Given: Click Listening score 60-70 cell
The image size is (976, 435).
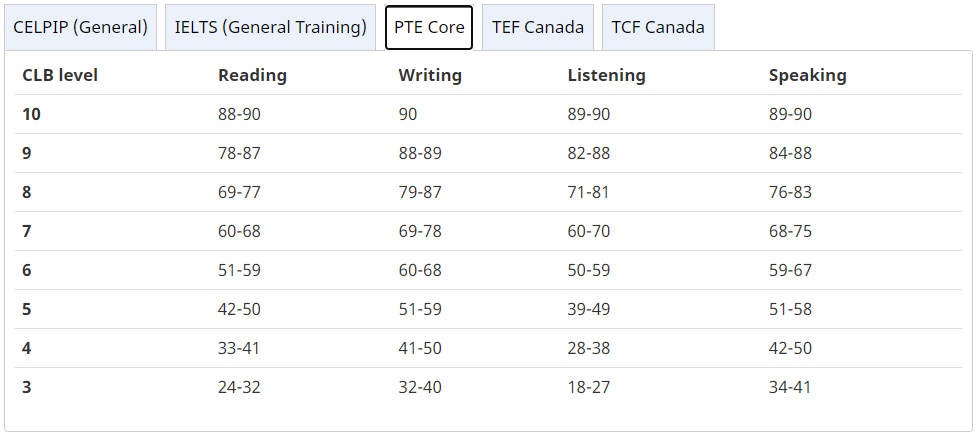Looking at the screenshot, I should coord(588,231).
